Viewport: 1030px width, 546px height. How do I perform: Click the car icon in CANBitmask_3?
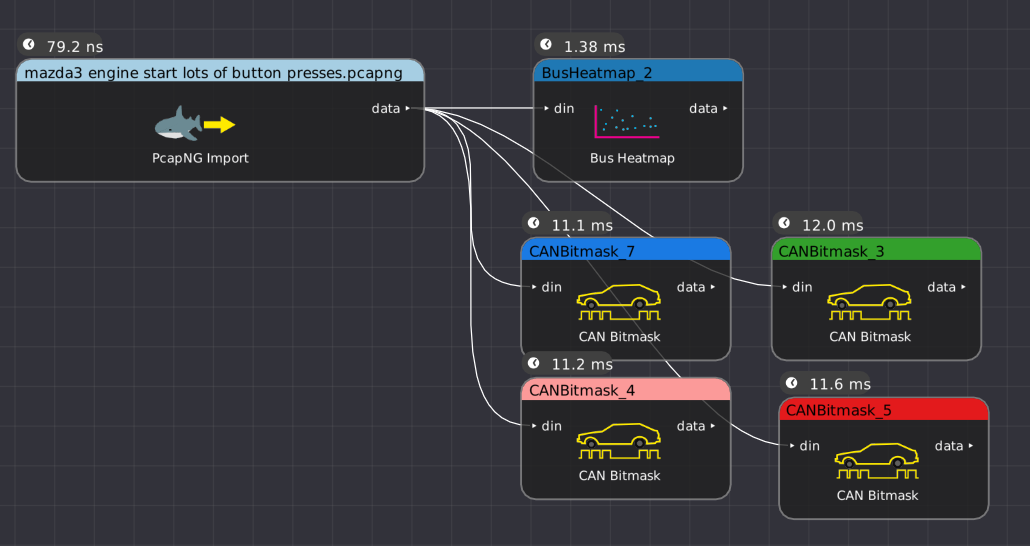pos(869,302)
